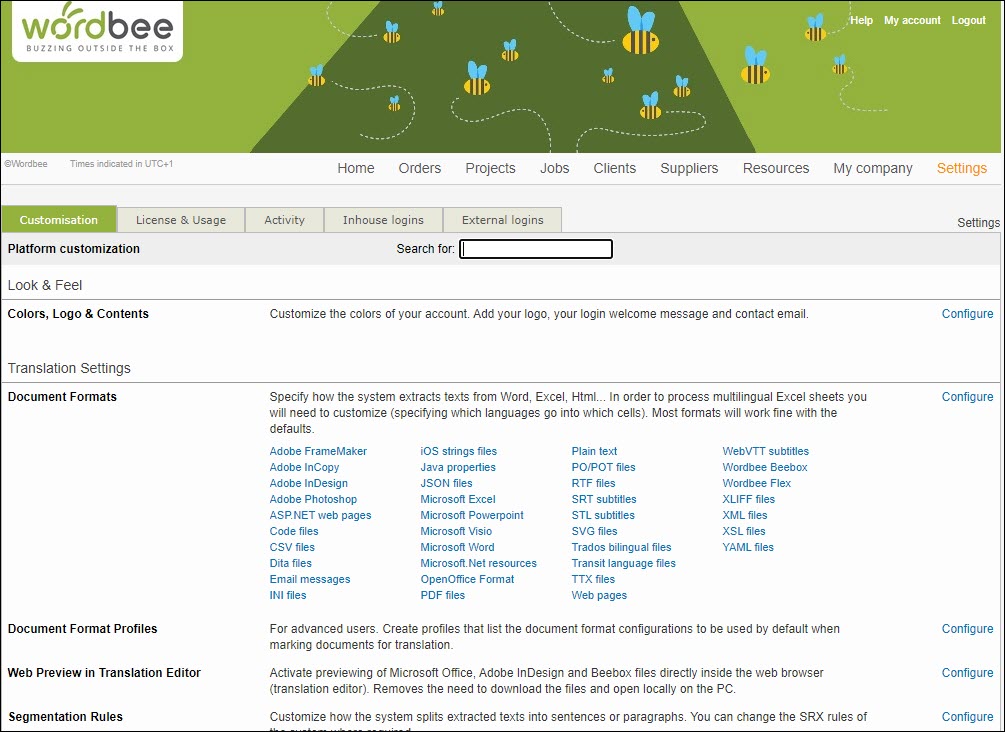Image resolution: width=1005 pixels, height=732 pixels.
Task: Focus the Search for input field
Action: pos(536,249)
